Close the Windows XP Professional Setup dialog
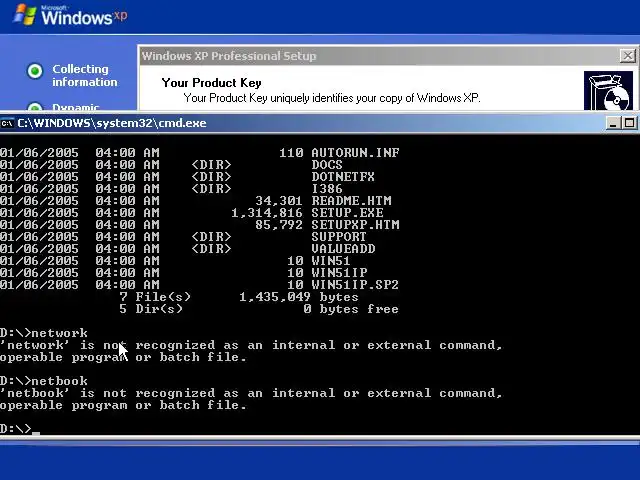This screenshot has width=640, height=480. pos(628,56)
